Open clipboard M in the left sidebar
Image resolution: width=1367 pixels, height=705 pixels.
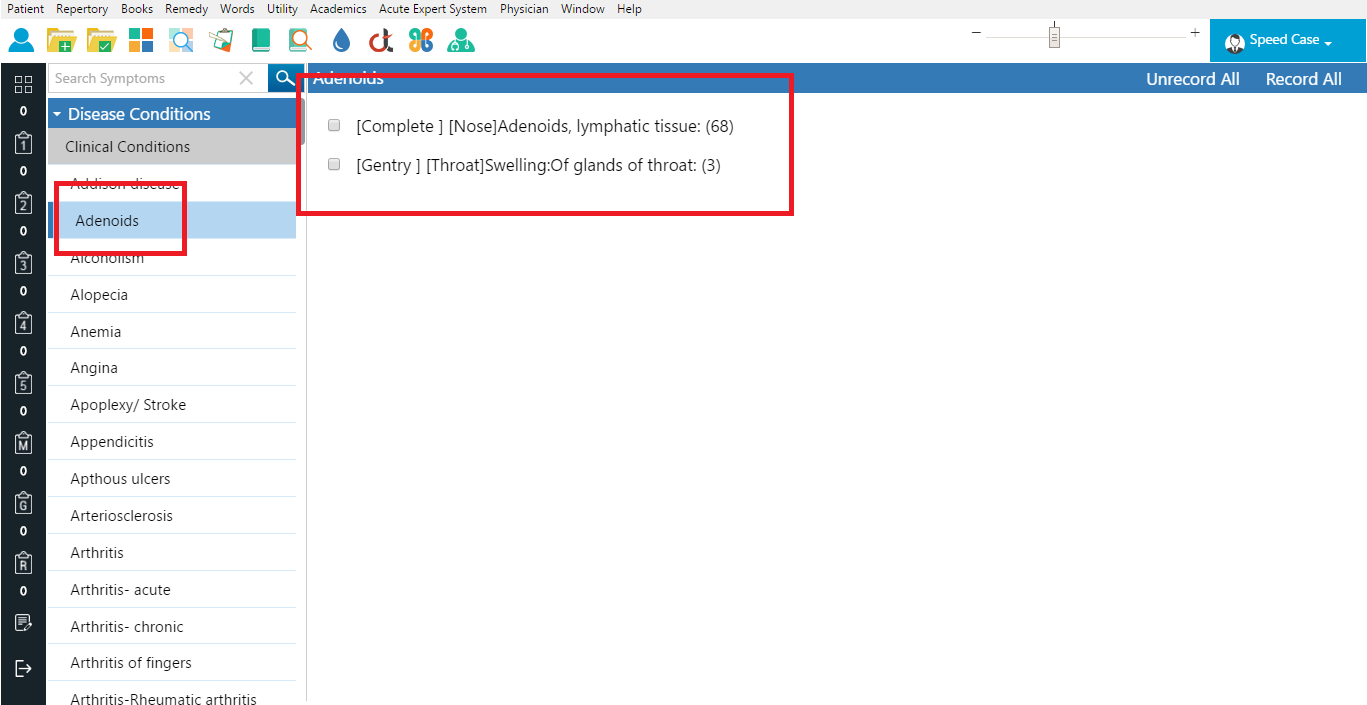pyautogui.click(x=22, y=443)
